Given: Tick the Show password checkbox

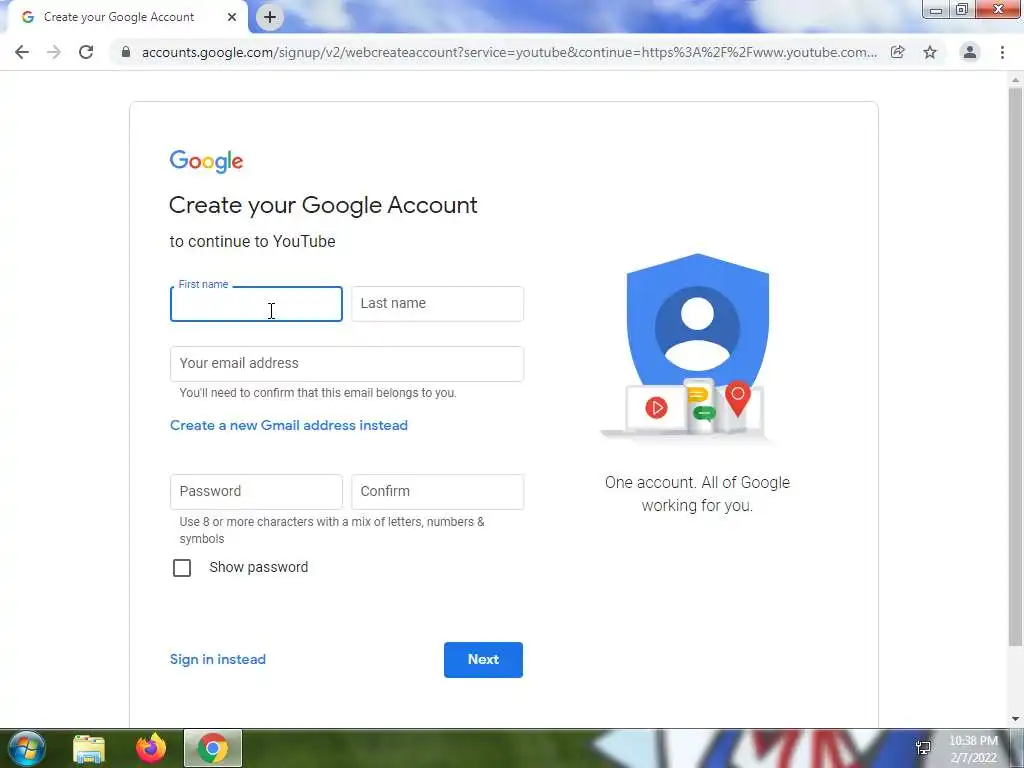Looking at the screenshot, I should (182, 568).
